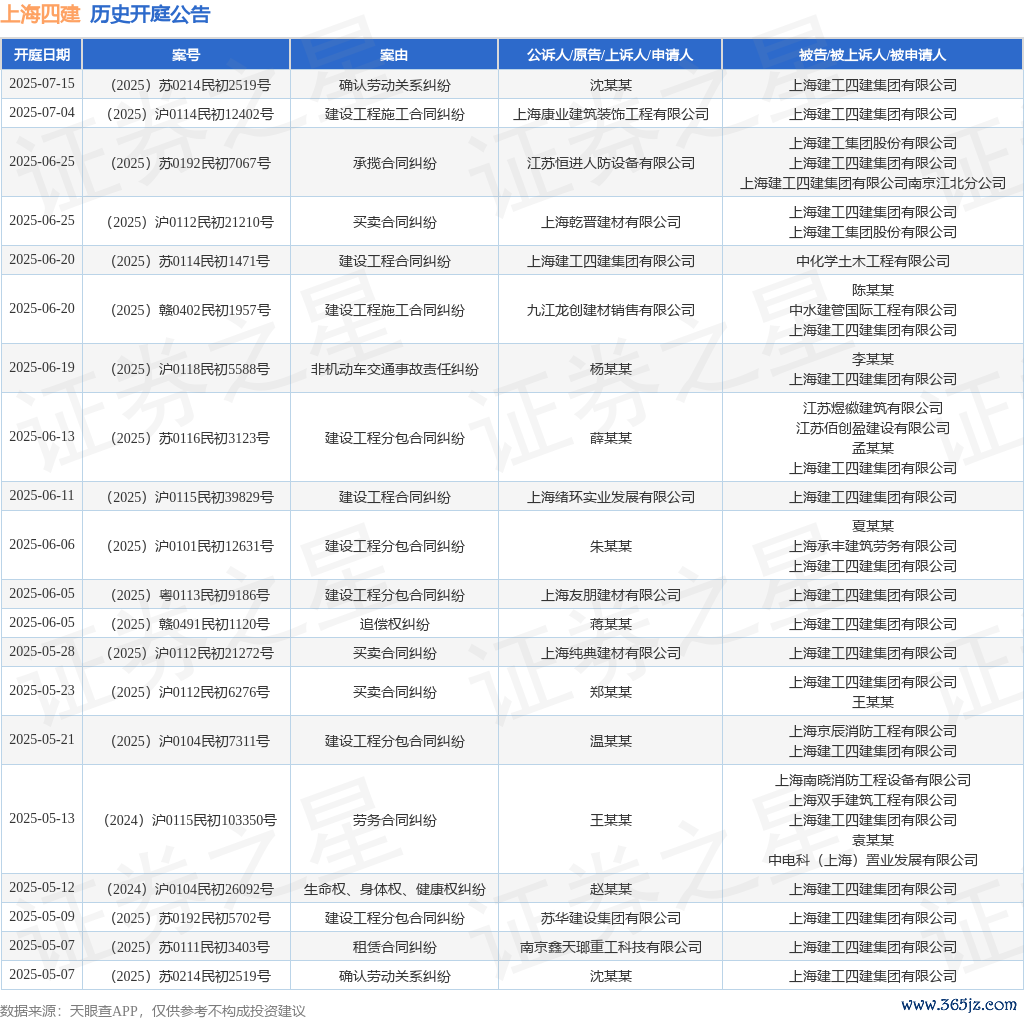The width and height of the screenshot is (1024, 1020).
Task: Click the date 2025-05-09
Action: click(x=42, y=916)
